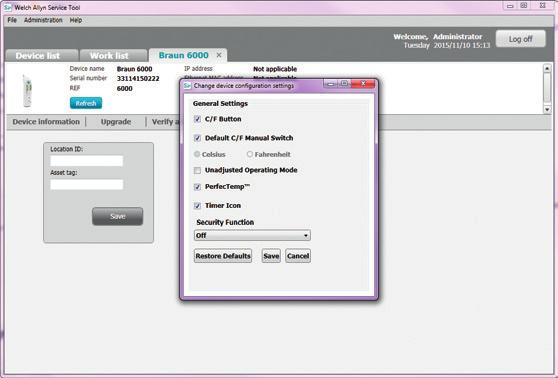Image resolution: width=558 pixels, height=378 pixels.
Task: Click the scroll down arrow in device panel
Action: (x=547, y=109)
